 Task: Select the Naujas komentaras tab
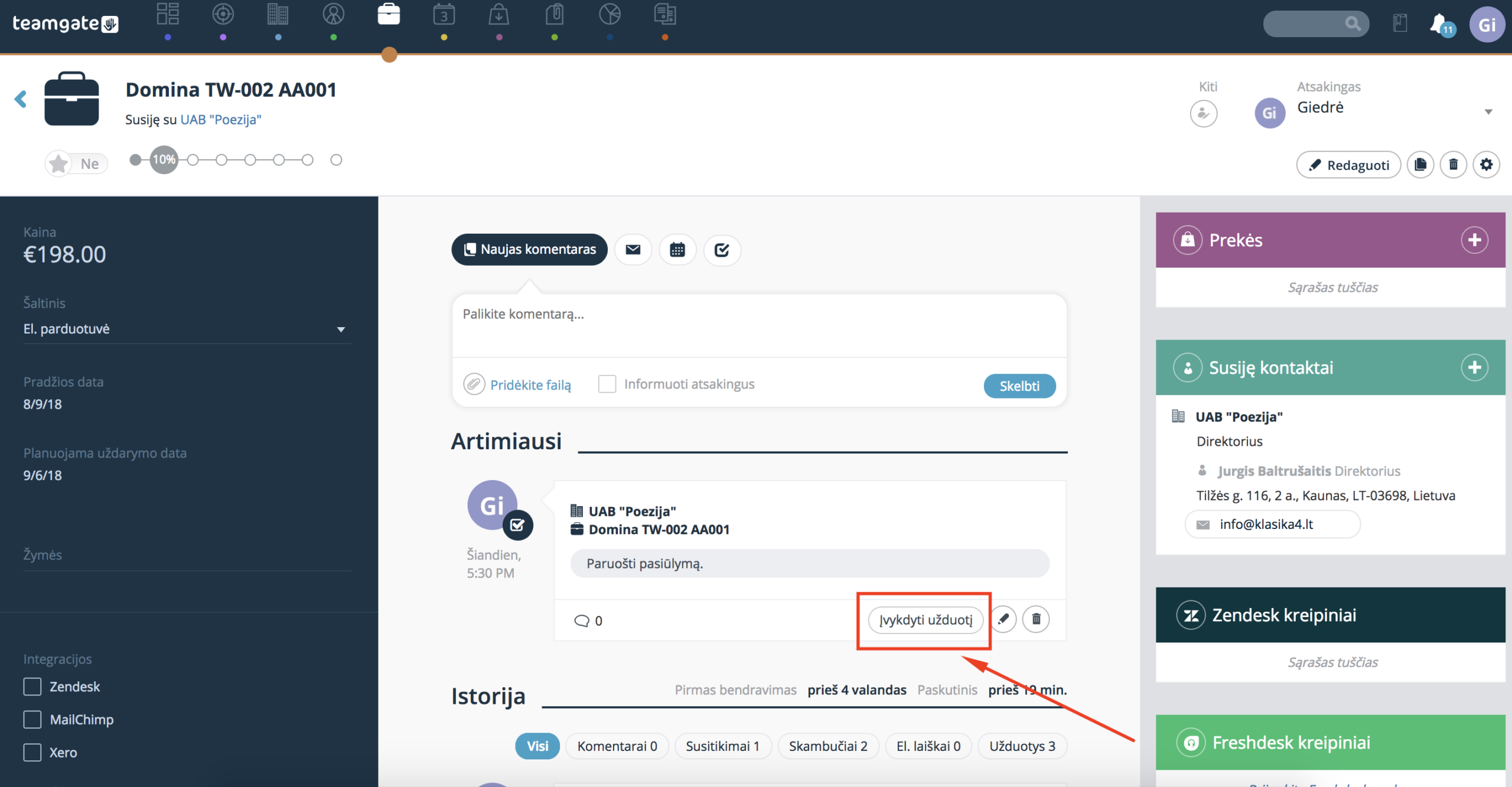click(529, 249)
